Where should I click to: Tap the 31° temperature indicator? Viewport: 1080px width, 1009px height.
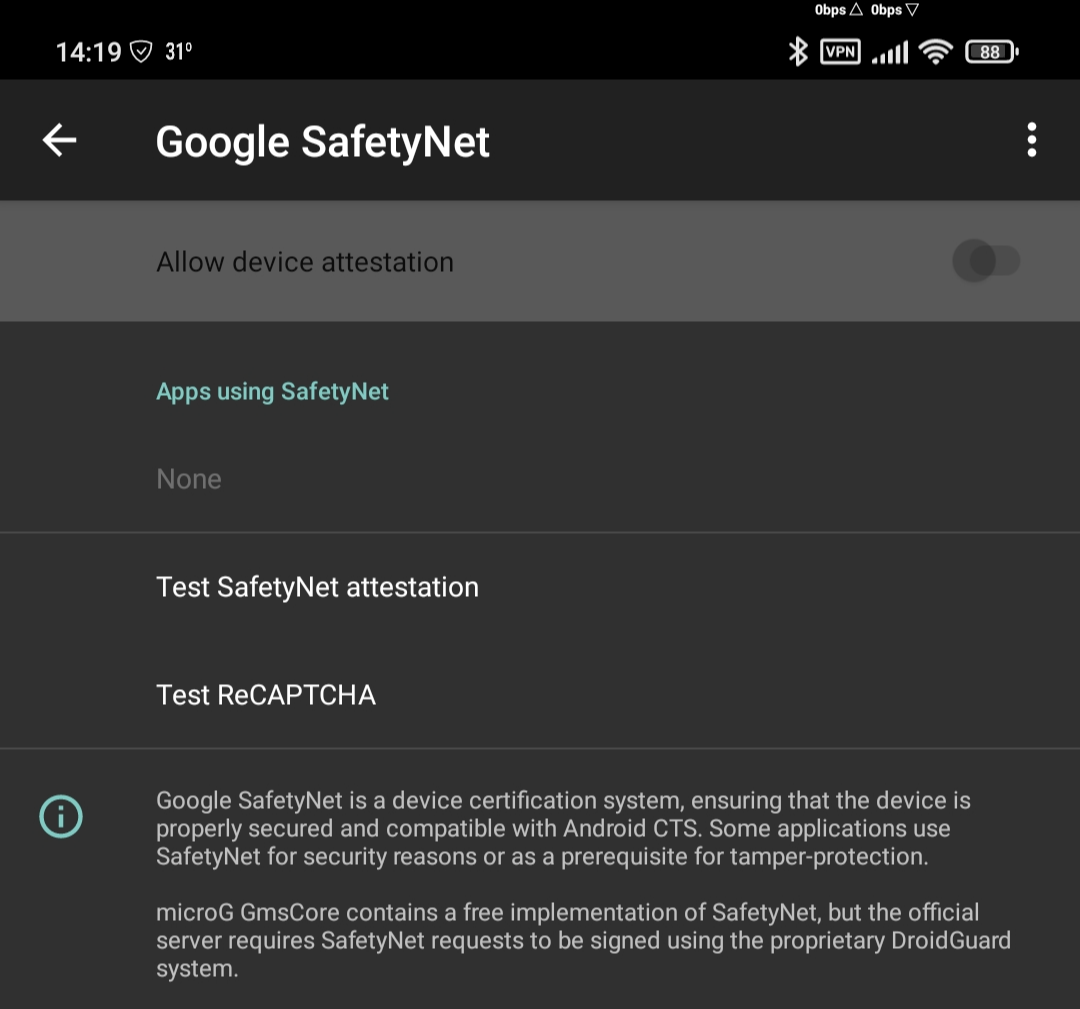click(178, 52)
